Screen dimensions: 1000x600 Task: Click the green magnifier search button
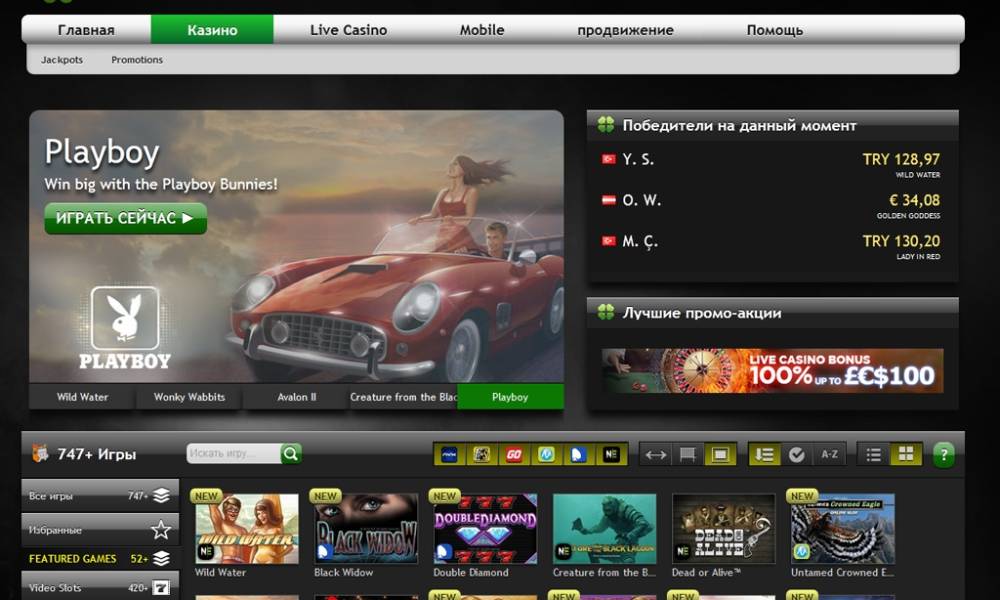[x=291, y=453]
